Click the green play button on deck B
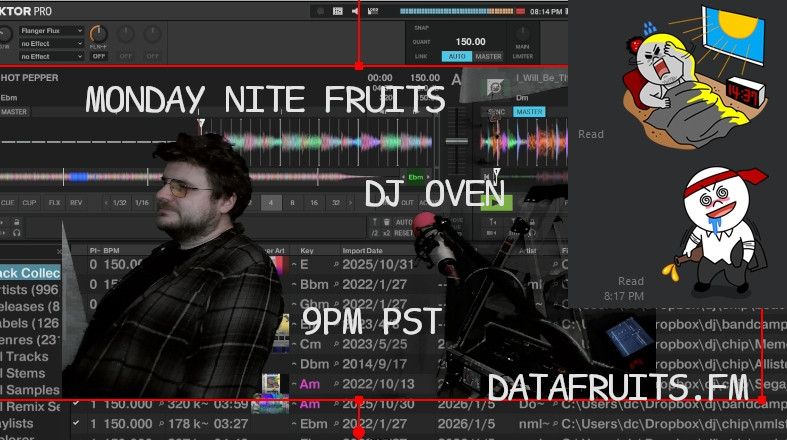This screenshot has width=787, height=440. (496, 203)
